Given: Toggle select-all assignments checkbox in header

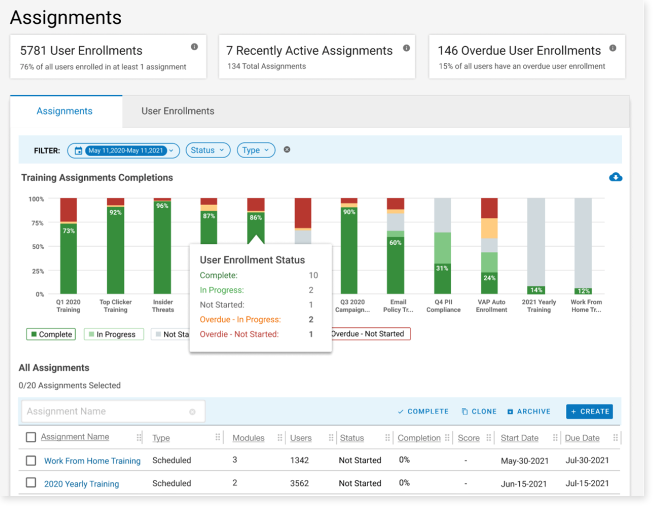Looking at the screenshot, I should click(31, 437).
